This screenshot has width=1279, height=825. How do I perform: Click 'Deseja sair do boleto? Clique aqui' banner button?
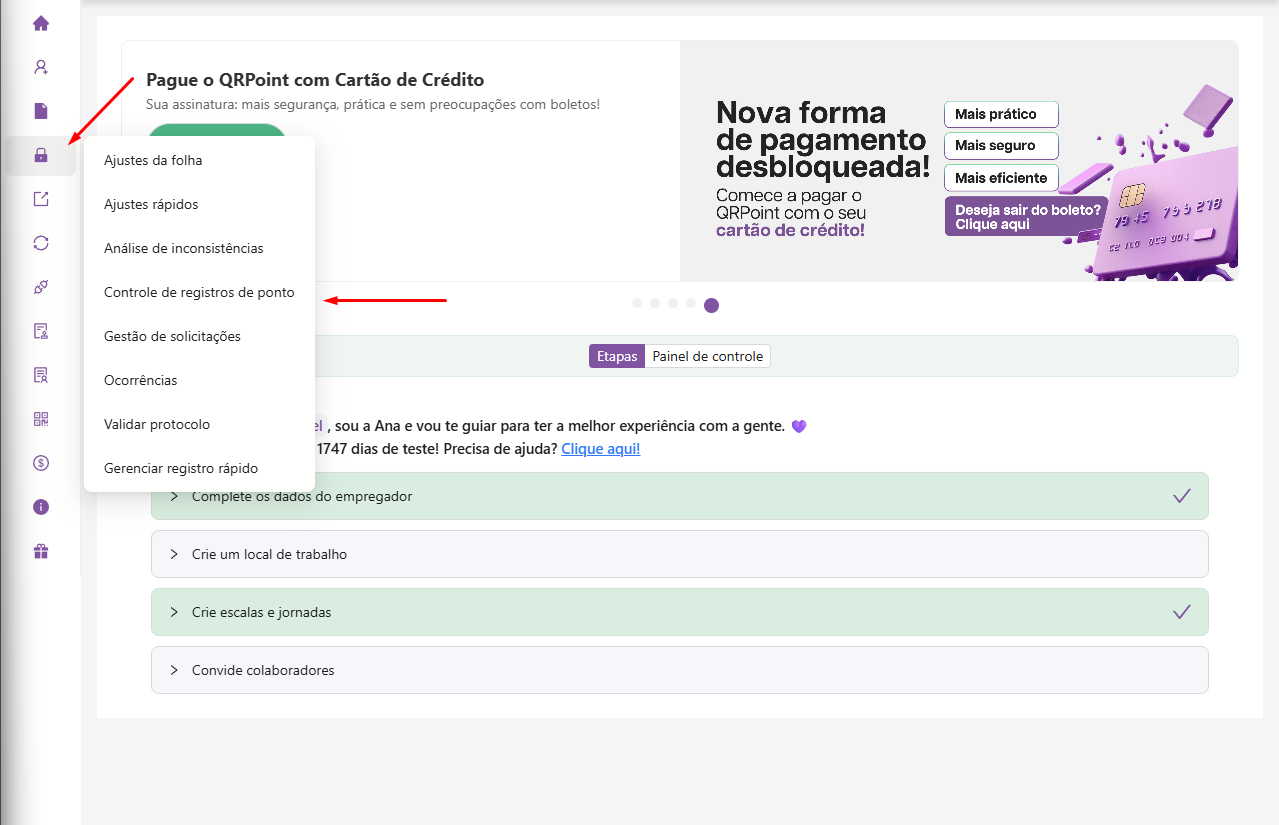[1027, 217]
